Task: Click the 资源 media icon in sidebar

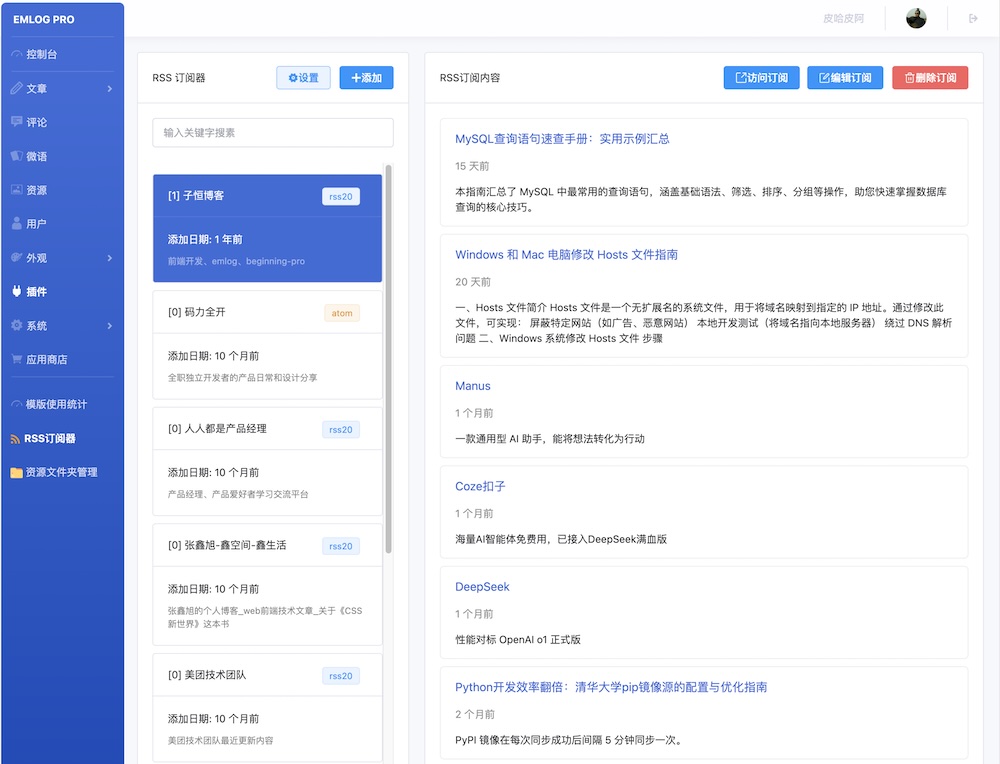Action: pos(16,190)
